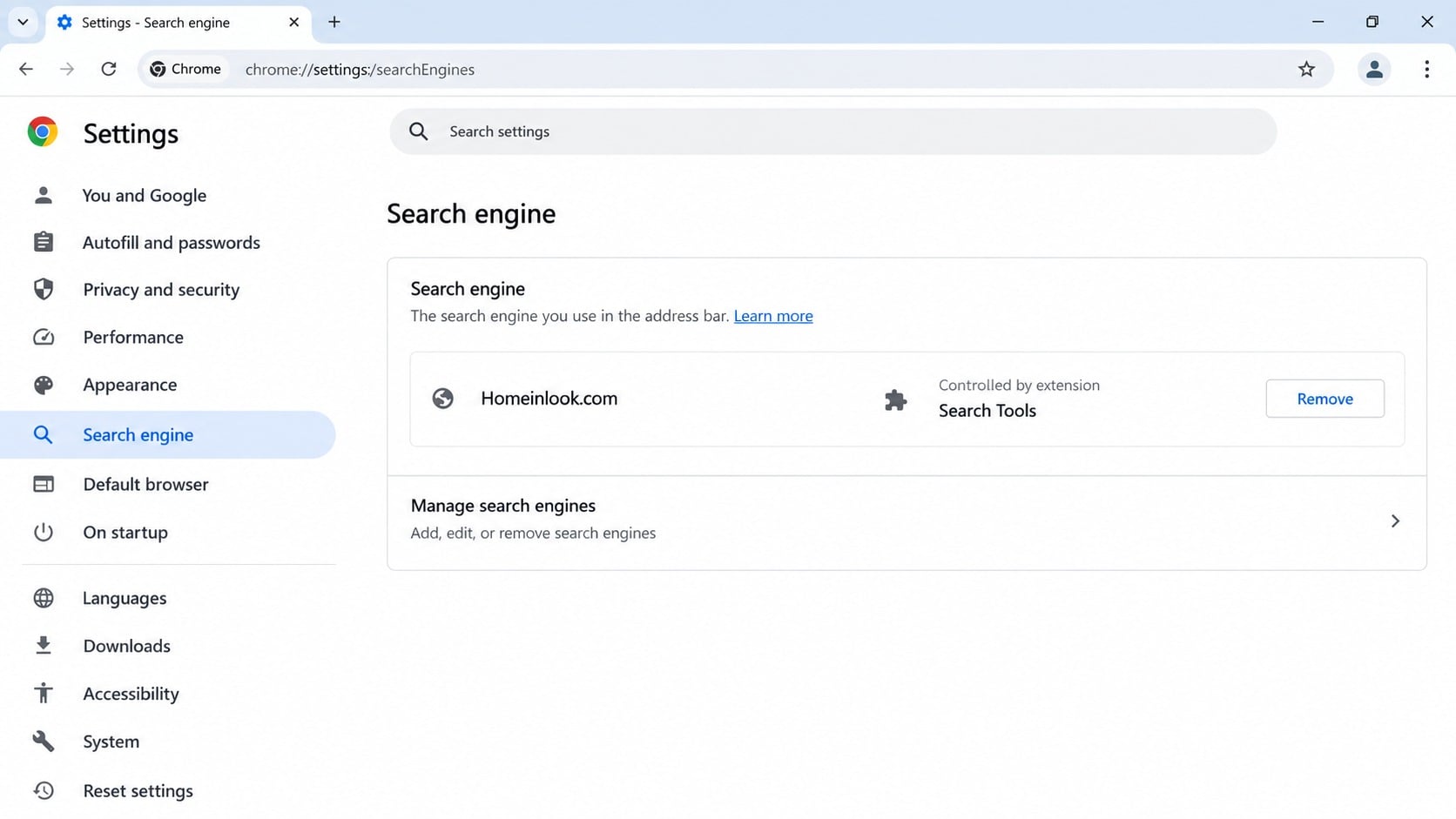Open Chrome's three-dot menu
Viewport: 1456px width, 819px height.
point(1426,69)
